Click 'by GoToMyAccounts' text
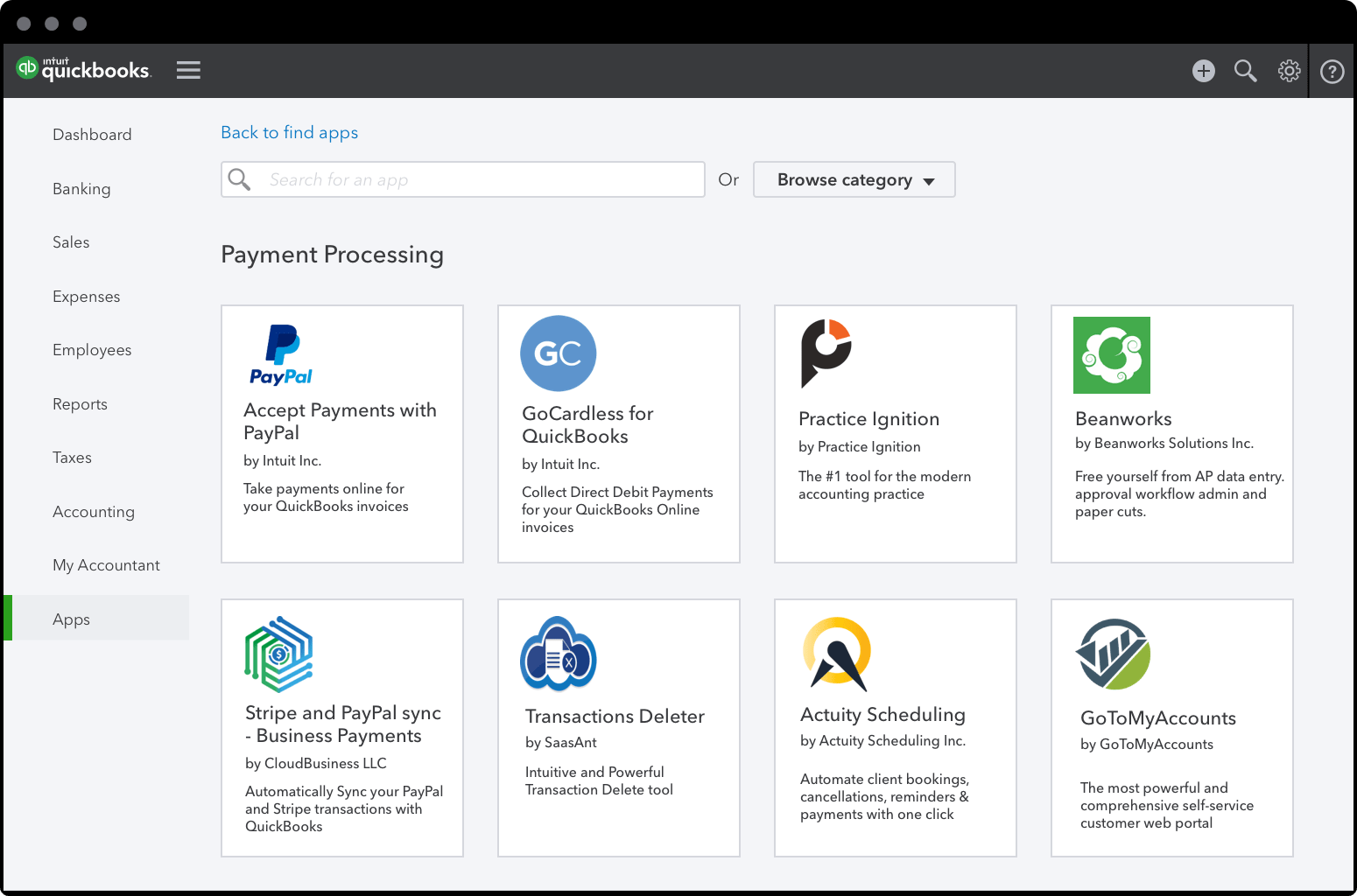 click(1147, 745)
